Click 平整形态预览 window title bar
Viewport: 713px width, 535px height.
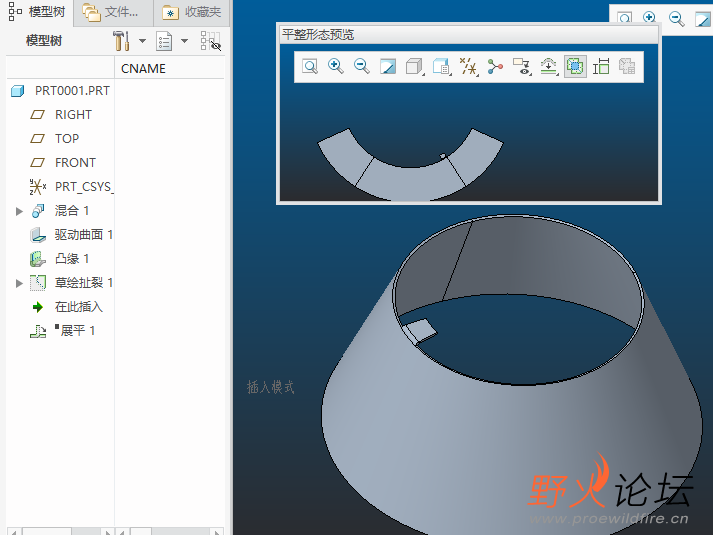pos(468,35)
